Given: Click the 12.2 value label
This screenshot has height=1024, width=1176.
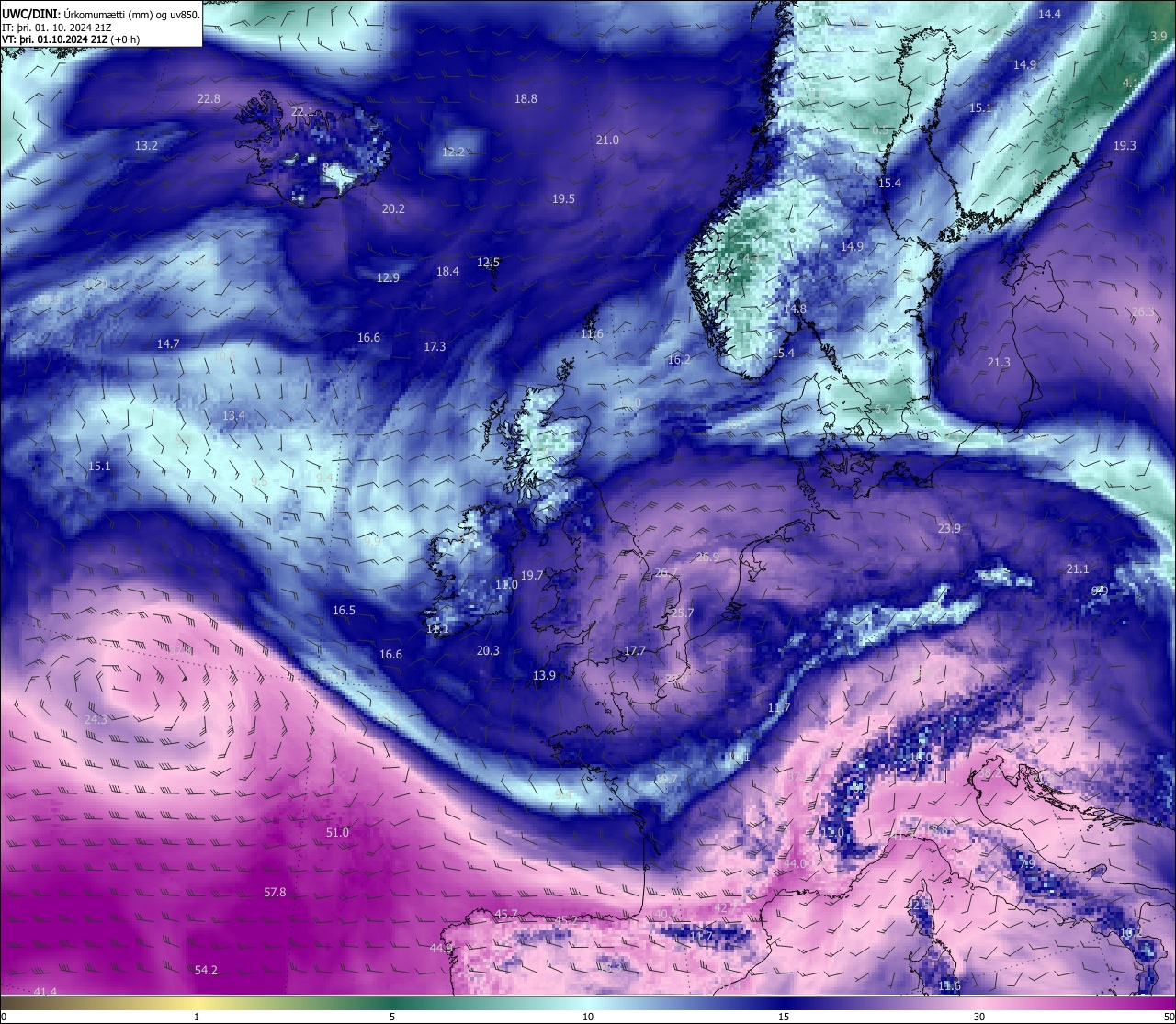Looking at the screenshot, I should click(x=453, y=152).
